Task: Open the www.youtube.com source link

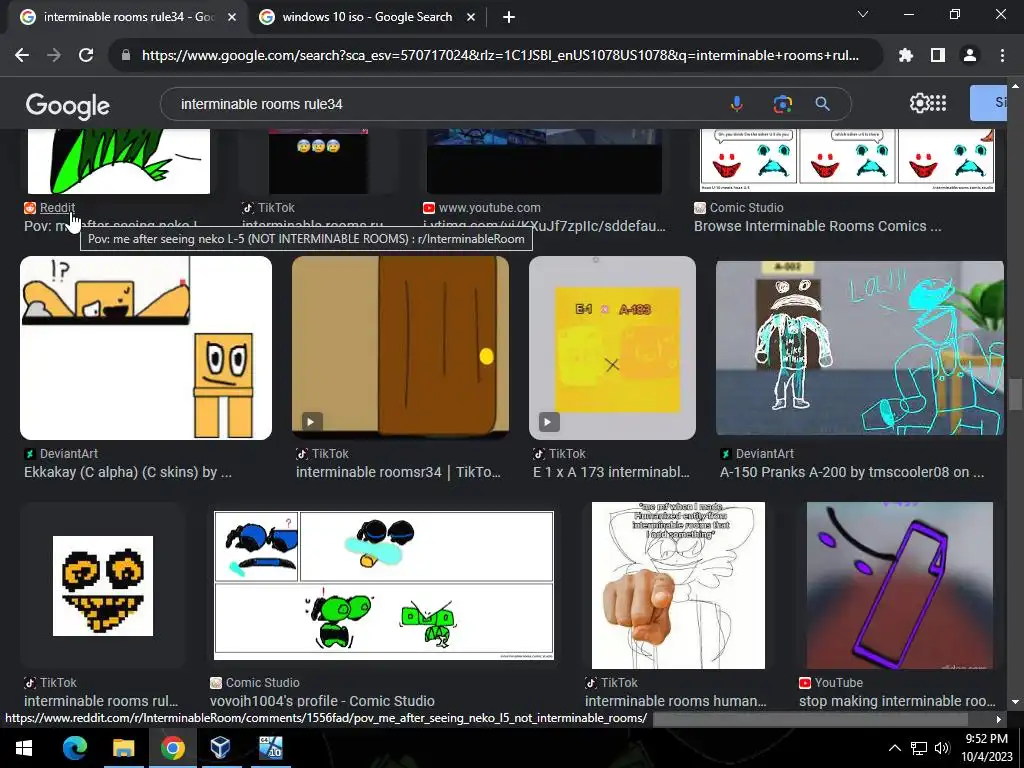Action: coord(489,208)
